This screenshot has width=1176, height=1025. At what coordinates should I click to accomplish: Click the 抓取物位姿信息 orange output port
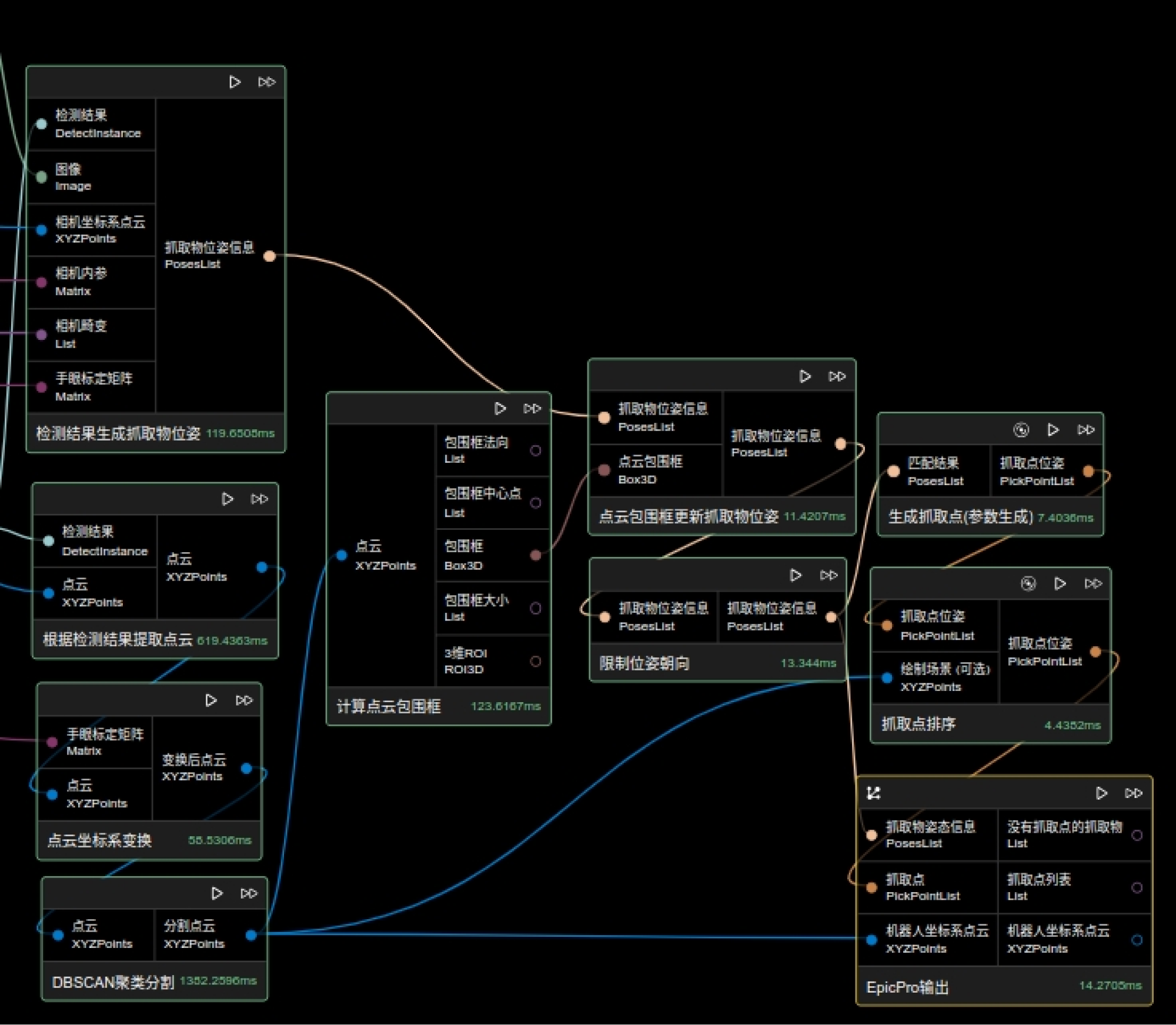pyautogui.click(x=269, y=256)
